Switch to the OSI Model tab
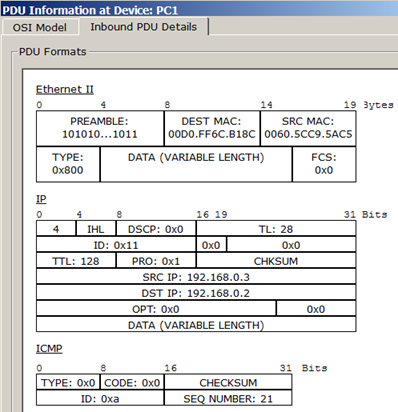 [x=40, y=27]
